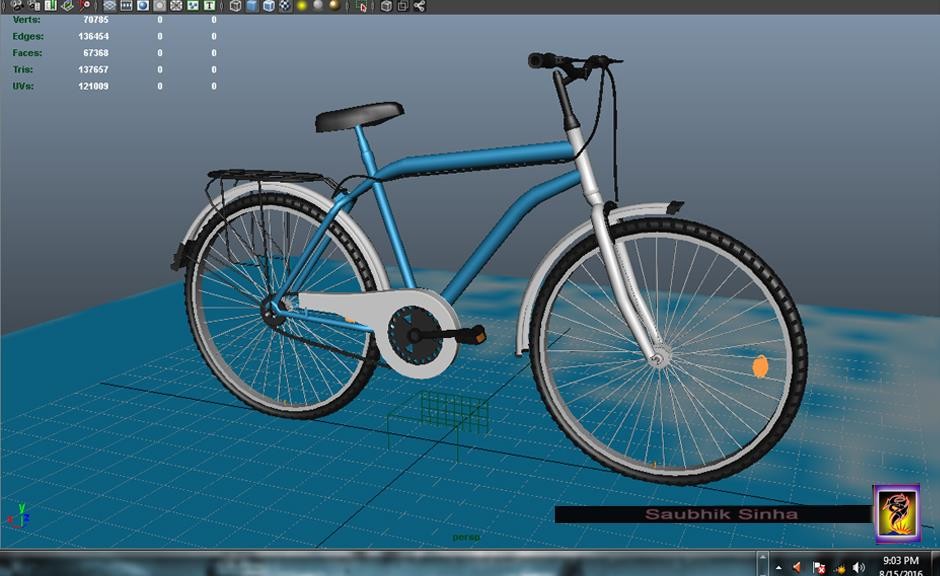Select the image plane icon
Screen dimensions: 940x576
[x=67, y=6]
